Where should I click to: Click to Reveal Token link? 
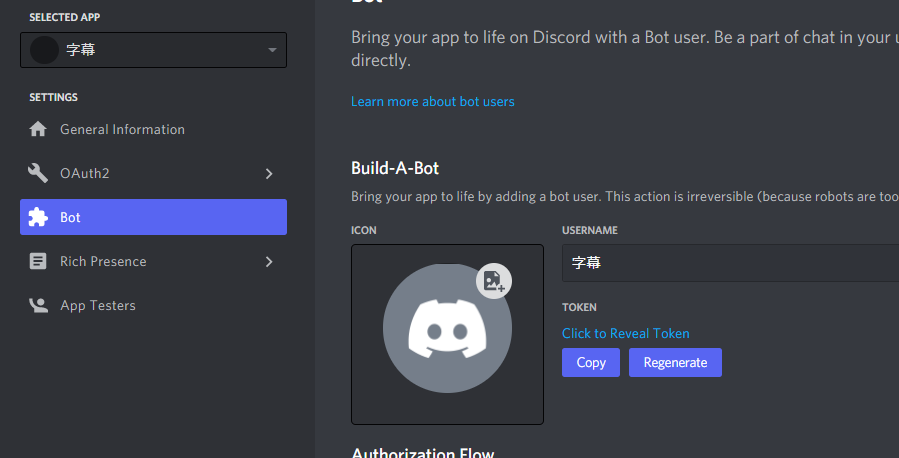[x=626, y=334]
